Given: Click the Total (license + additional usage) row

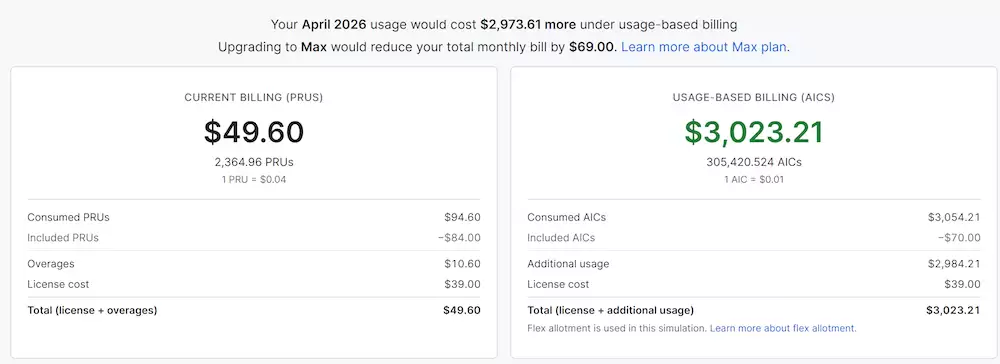Looking at the screenshot, I should pyautogui.click(x=754, y=310).
